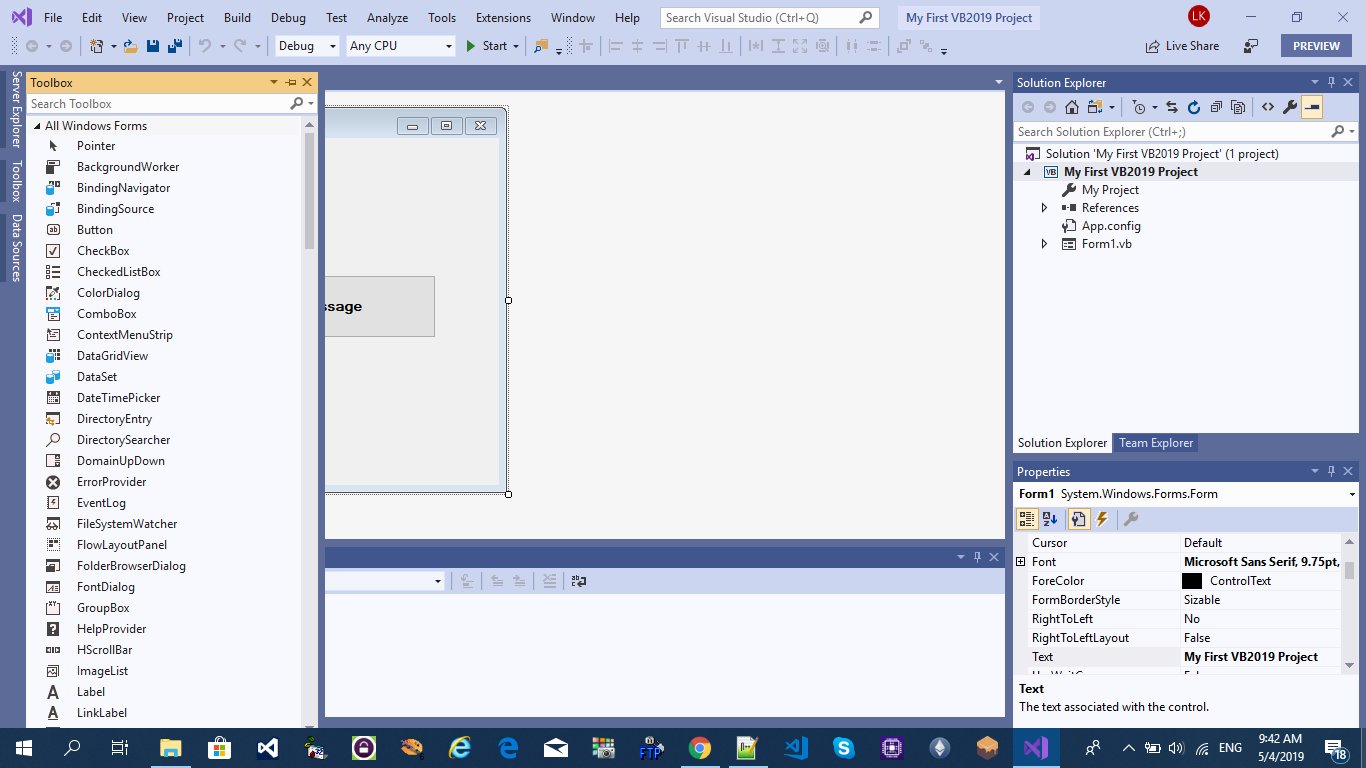This screenshot has width=1366, height=768.
Task: Click the Show All Files icon
Action: (1238, 107)
